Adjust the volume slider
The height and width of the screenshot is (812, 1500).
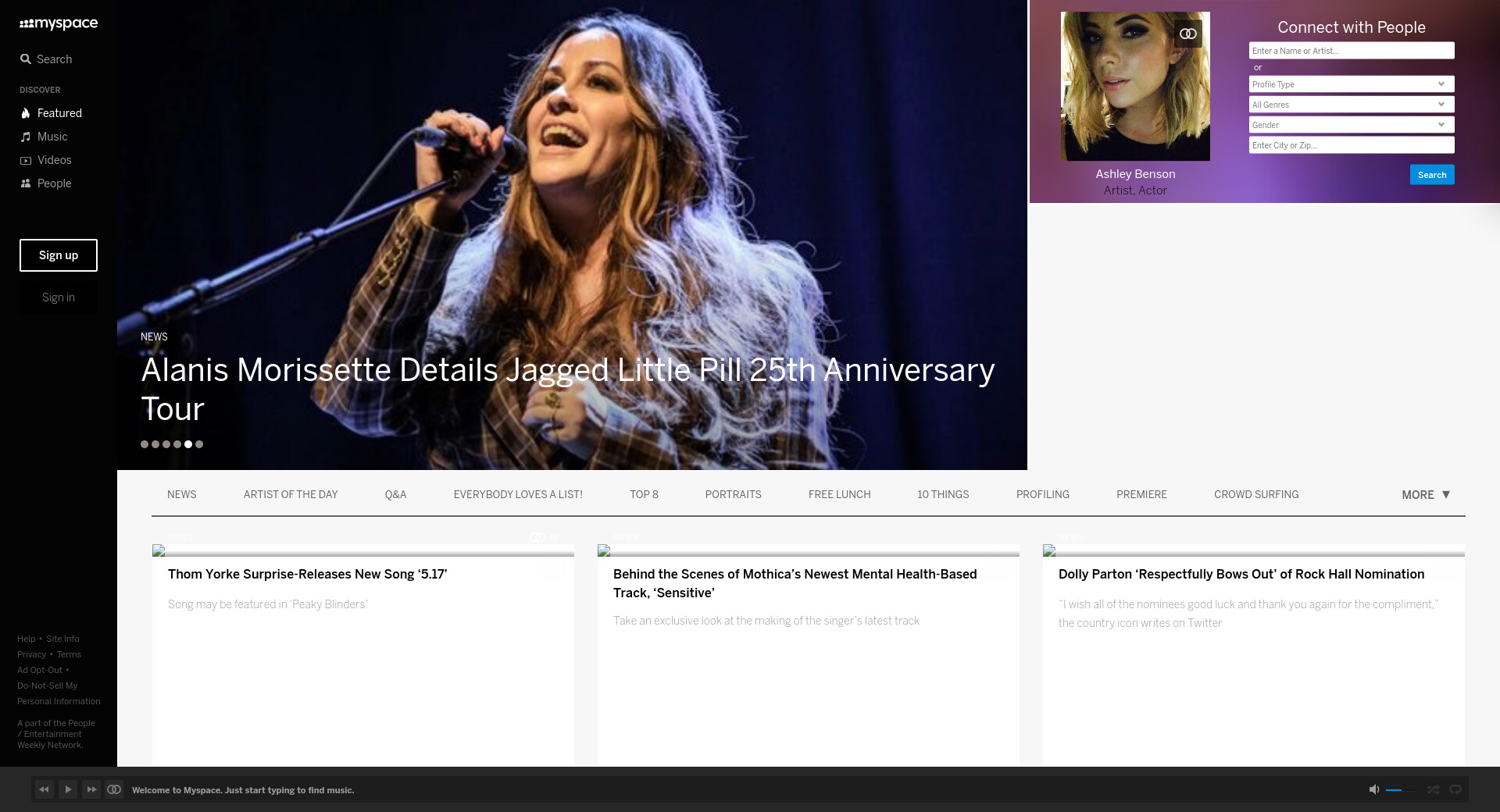click(1400, 790)
